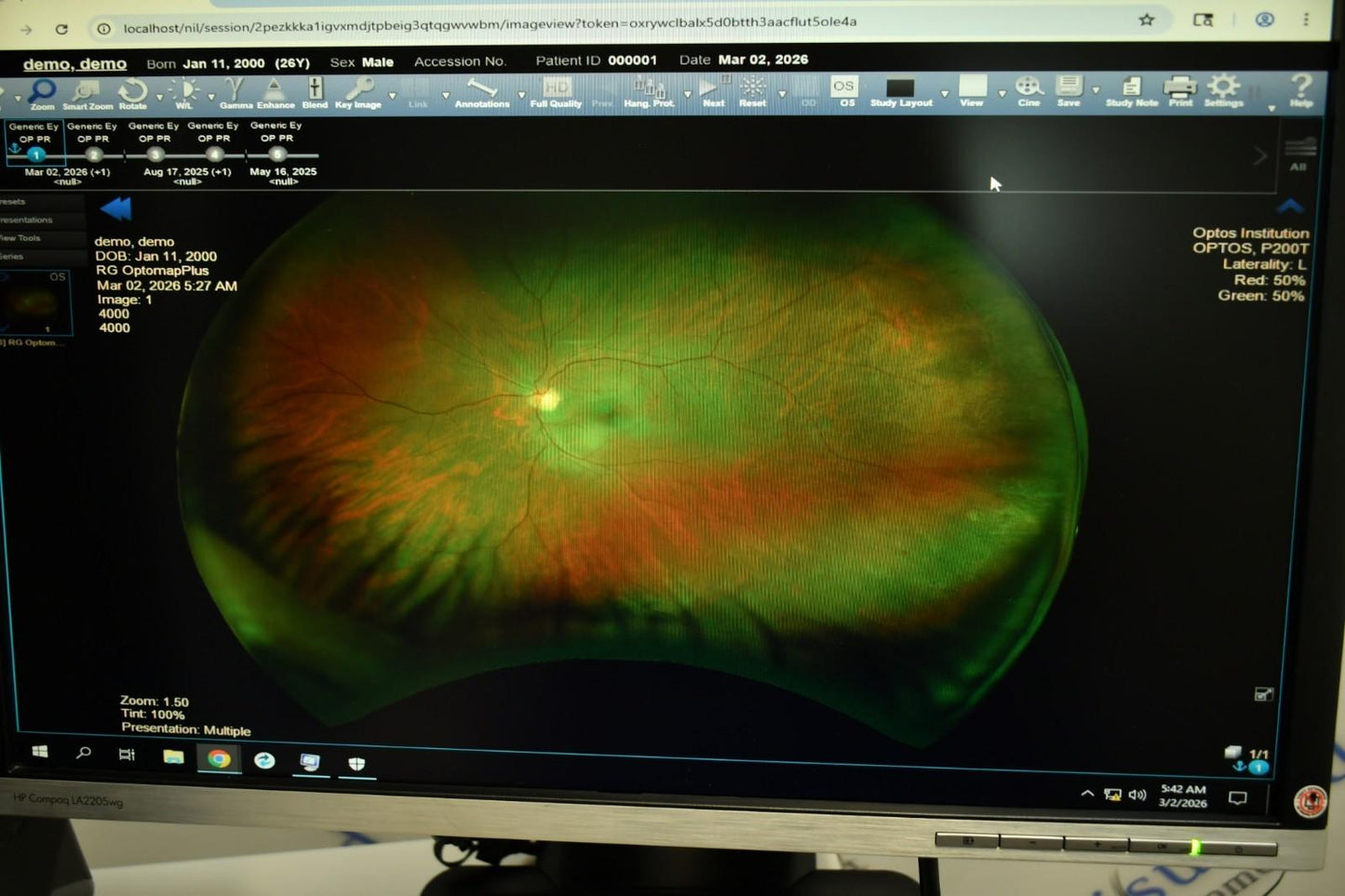Viewport: 1345px width, 896px height.
Task: Select timeline study marker 4
Action: [214, 154]
